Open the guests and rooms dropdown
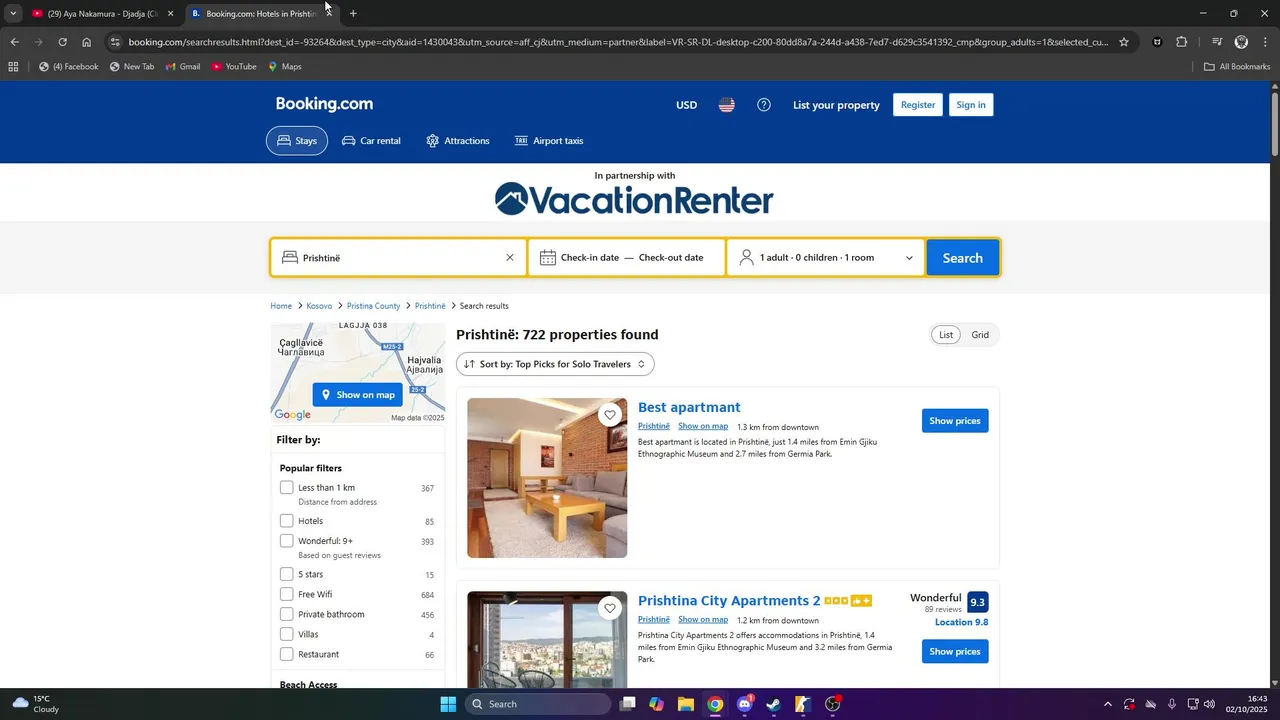Screen dimensions: 1280x720 click(x=826, y=258)
